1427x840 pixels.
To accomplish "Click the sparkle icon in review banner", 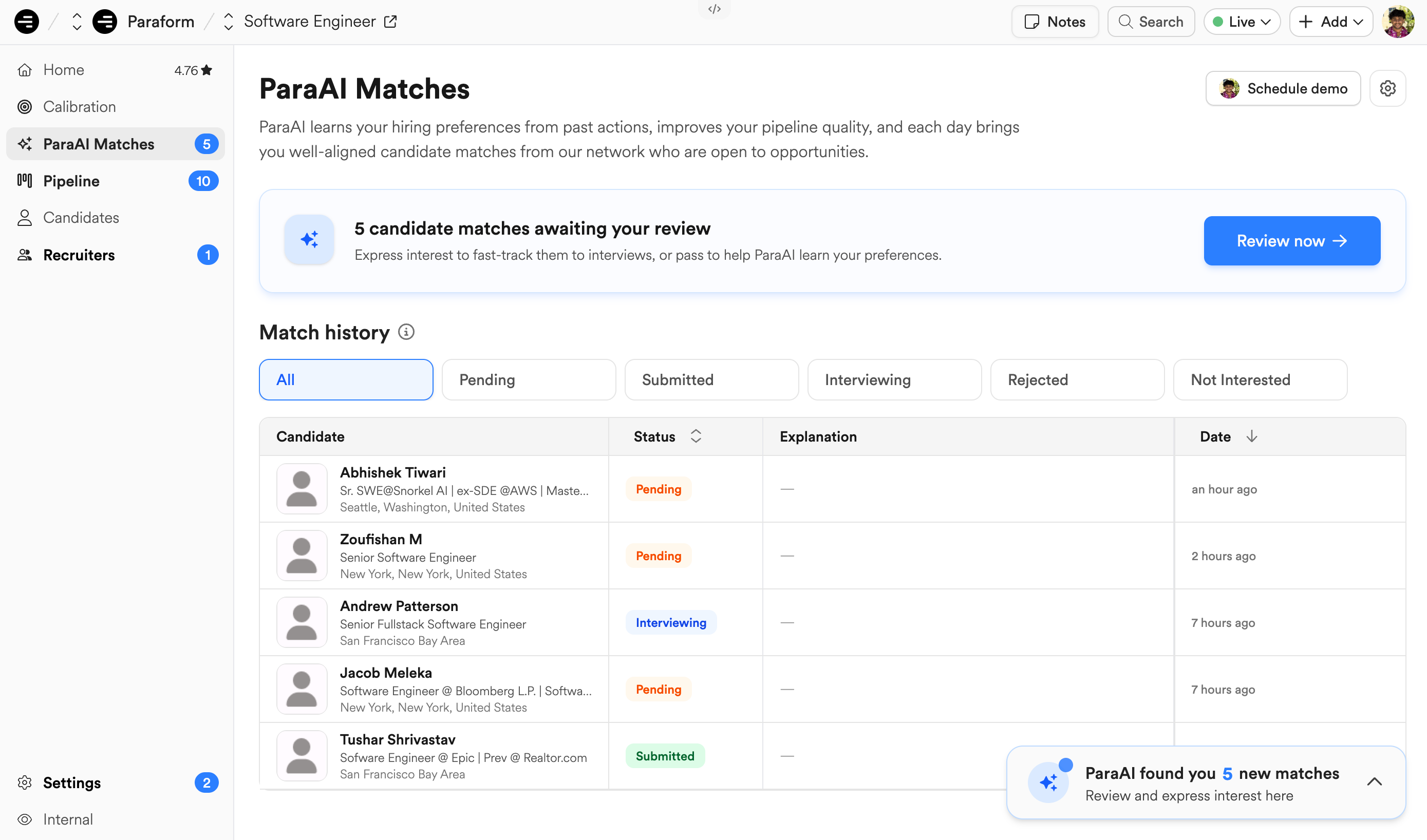I will [309, 239].
